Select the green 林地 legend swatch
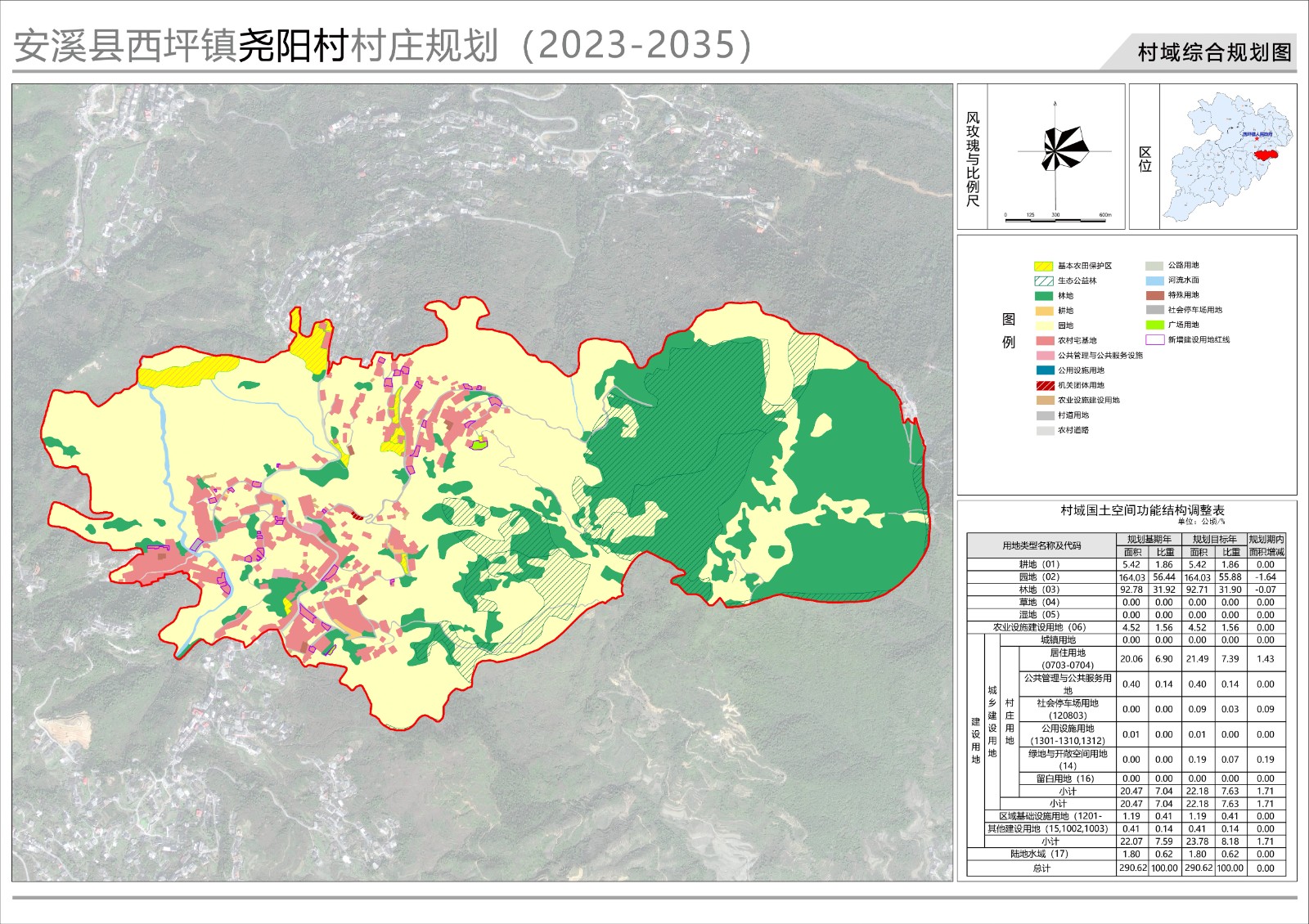Screen dimensions: 1309x924 [x=1044, y=296]
